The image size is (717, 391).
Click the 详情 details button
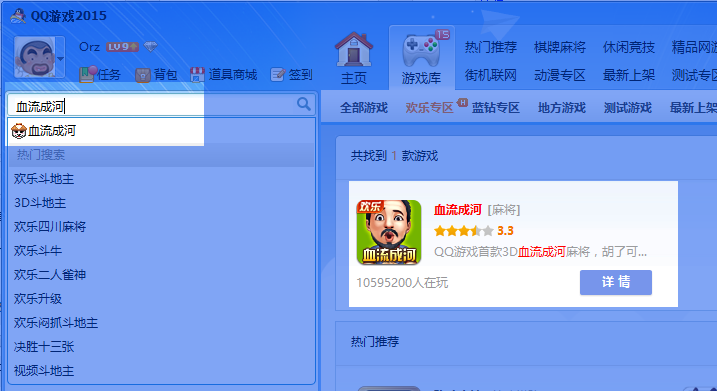[x=615, y=282]
